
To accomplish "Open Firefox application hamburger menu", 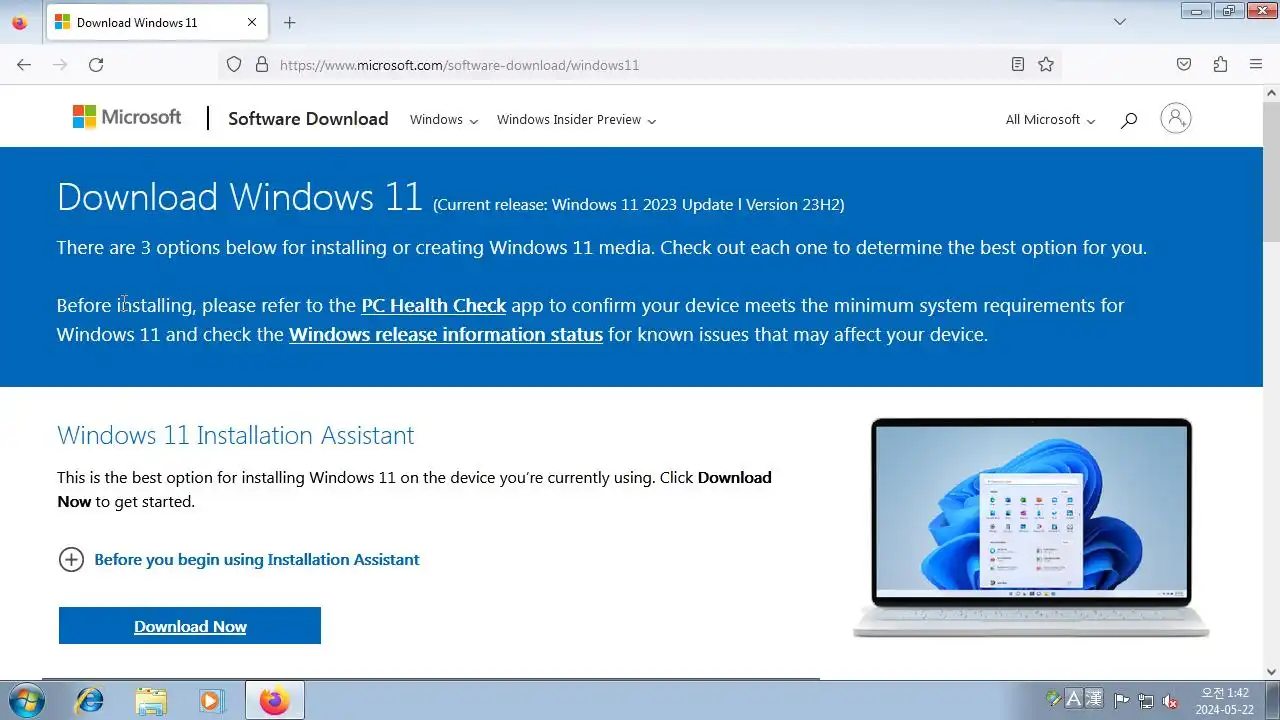I will pos(1256,64).
